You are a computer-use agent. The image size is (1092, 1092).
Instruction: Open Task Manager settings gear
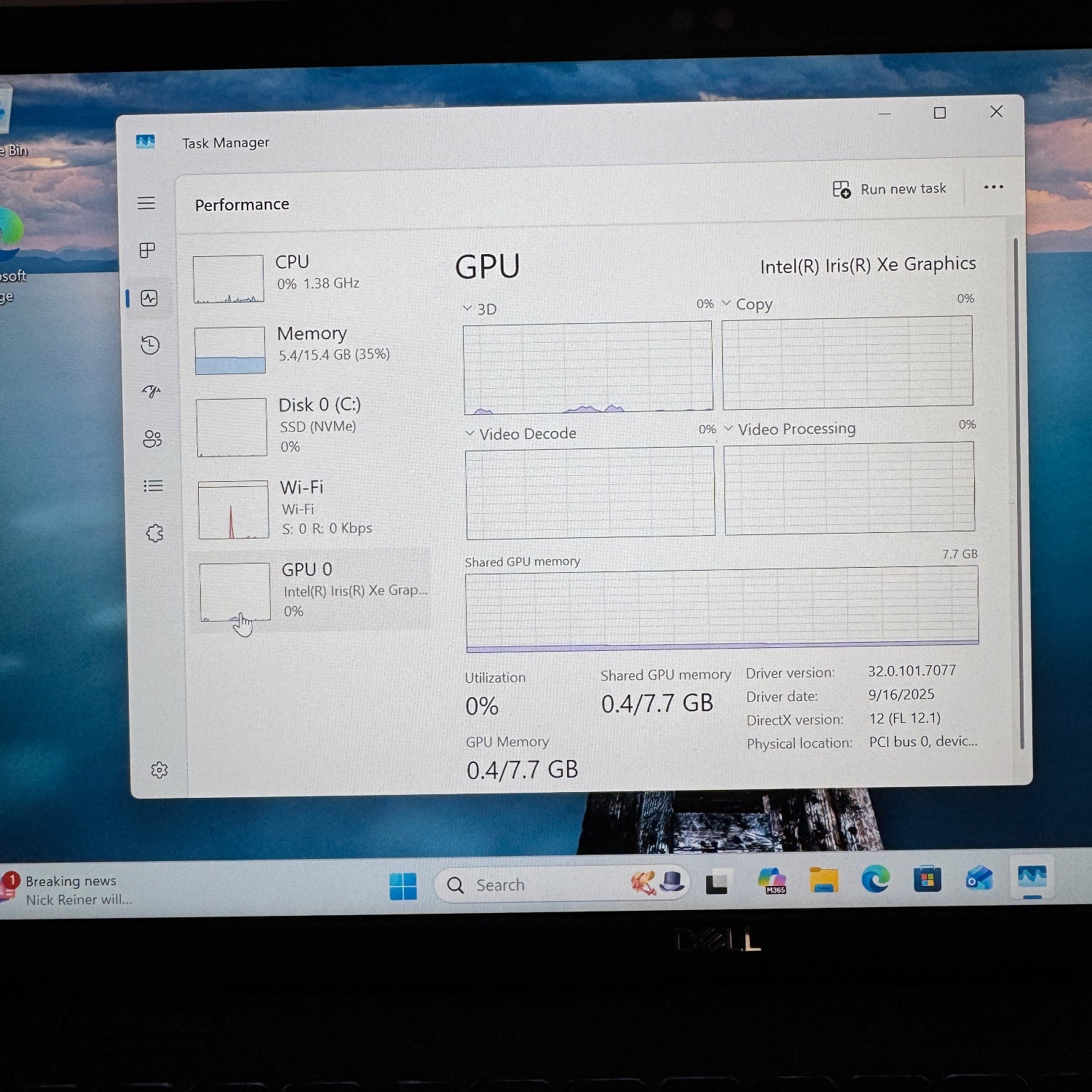[159, 770]
